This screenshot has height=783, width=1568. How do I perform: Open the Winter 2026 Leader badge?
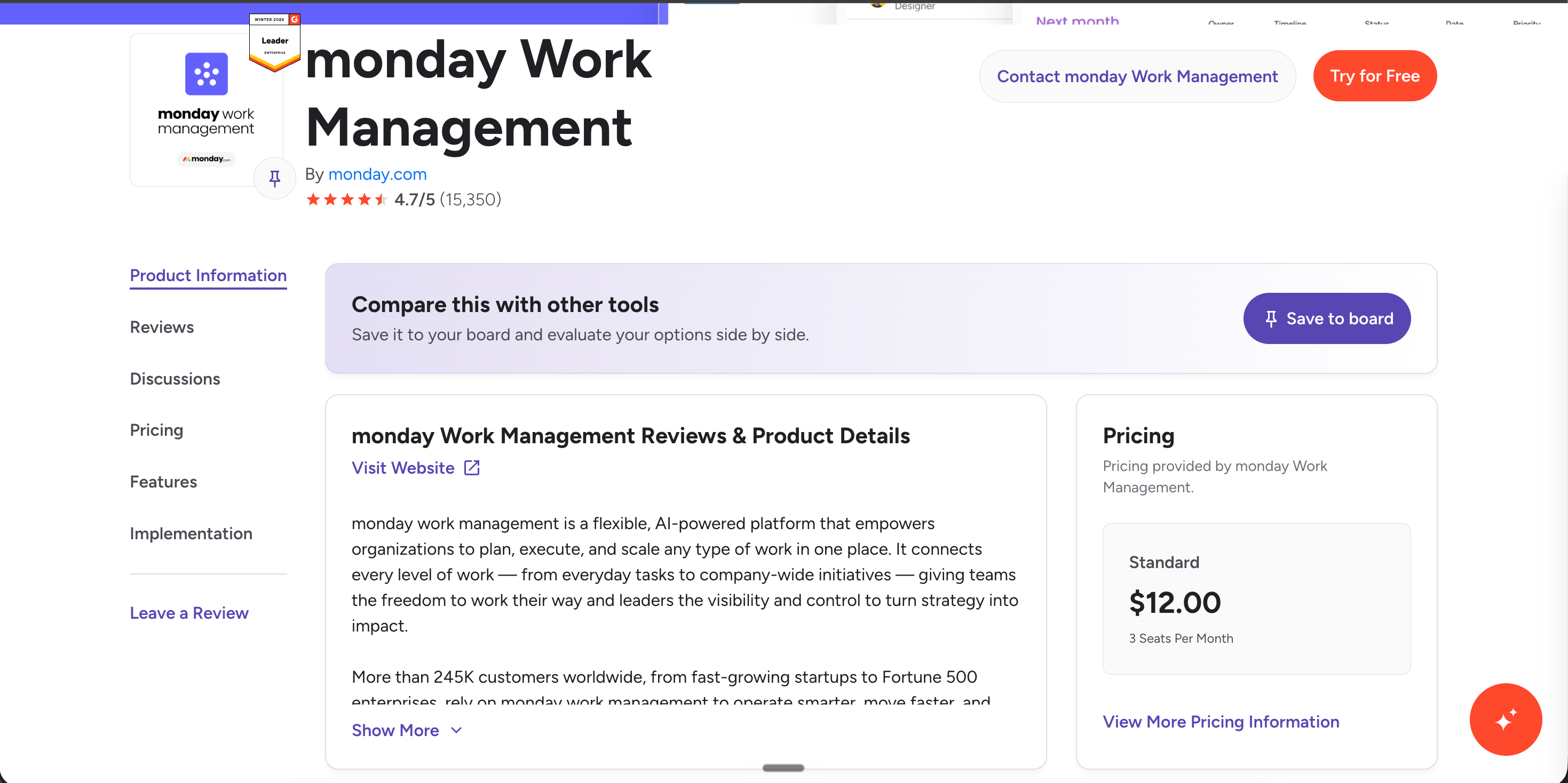pos(274,42)
